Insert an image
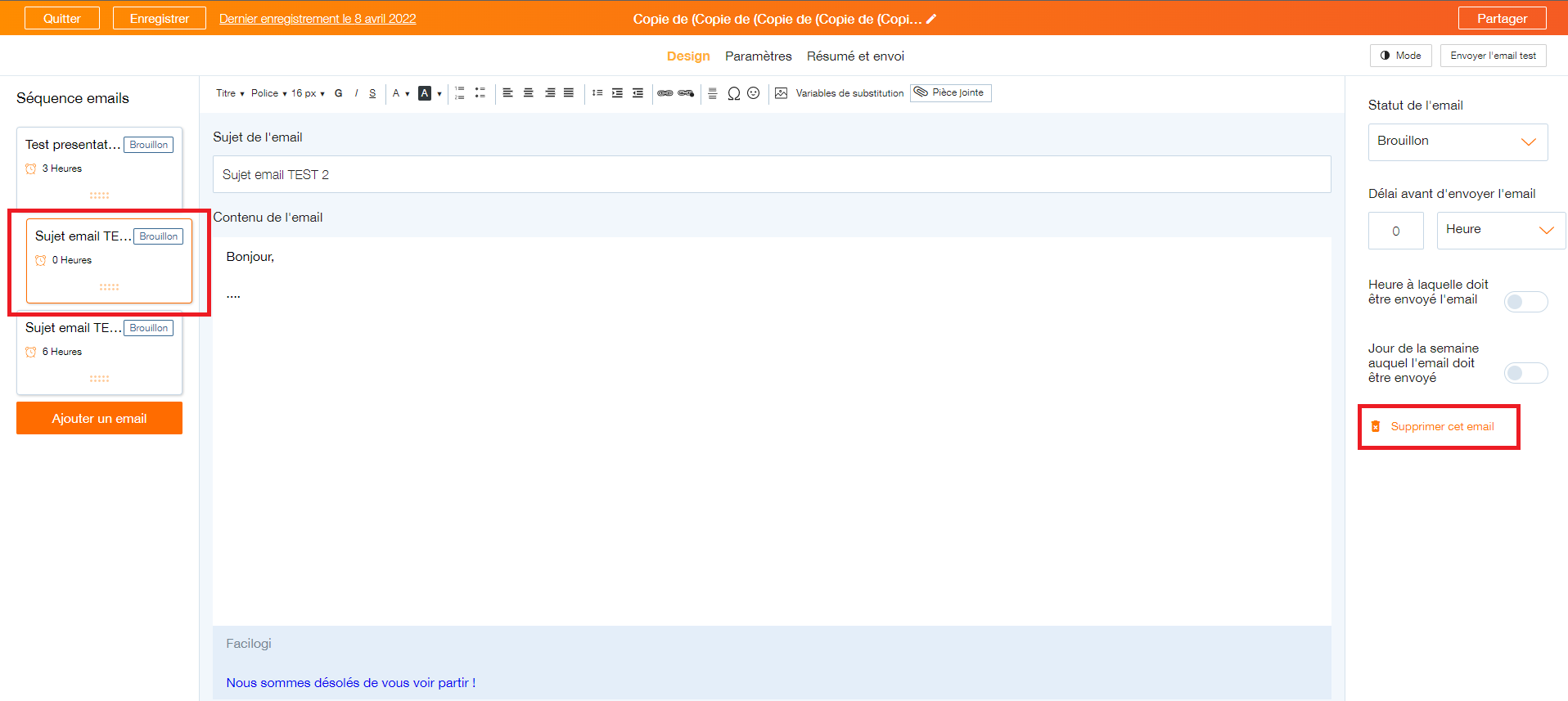 [x=782, y=93]
